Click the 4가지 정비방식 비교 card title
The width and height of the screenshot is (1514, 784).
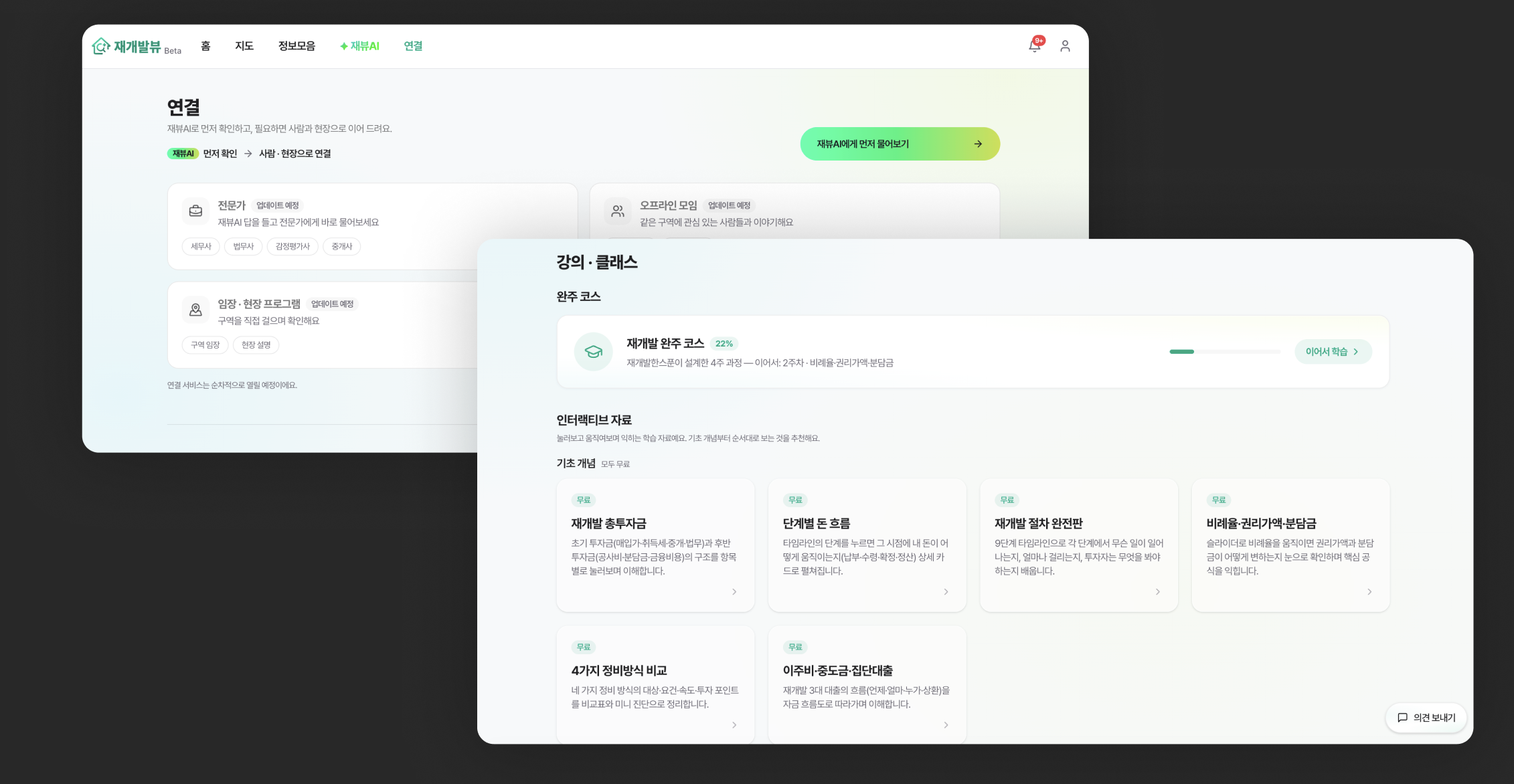pyautogui.click(x=618, y=670)
